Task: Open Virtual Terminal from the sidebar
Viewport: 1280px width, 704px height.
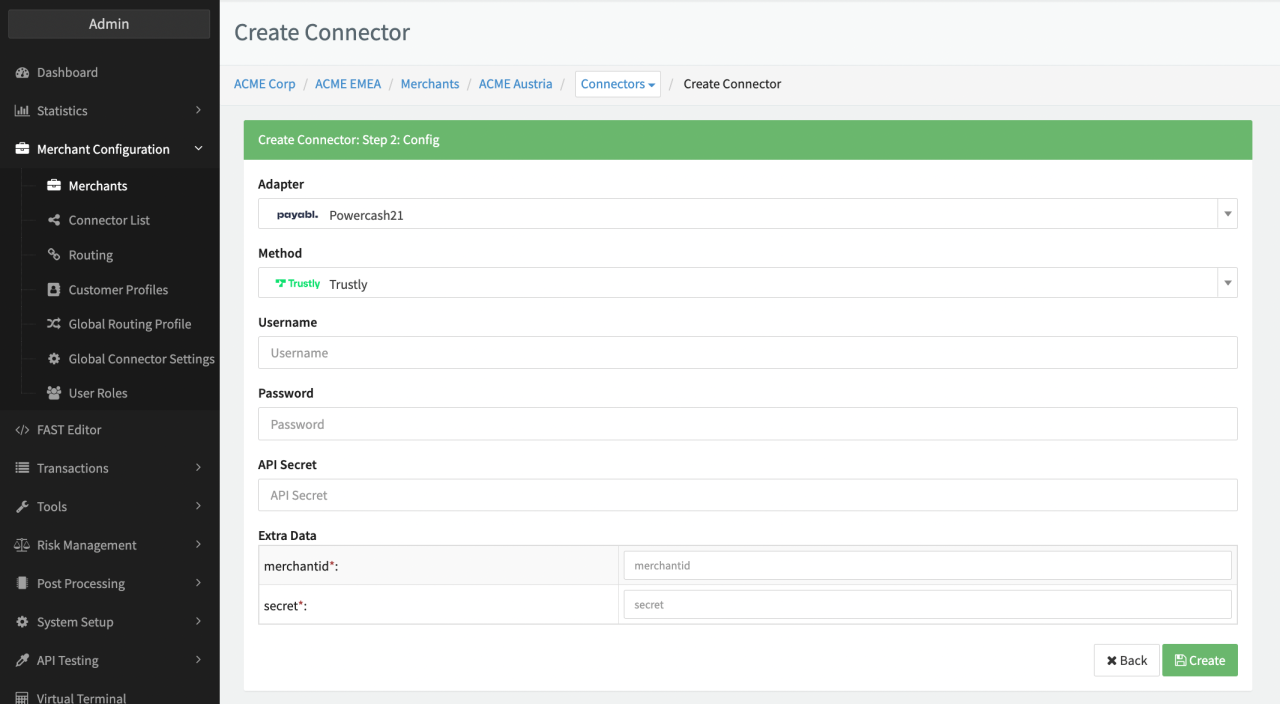Action: (81, 697)
